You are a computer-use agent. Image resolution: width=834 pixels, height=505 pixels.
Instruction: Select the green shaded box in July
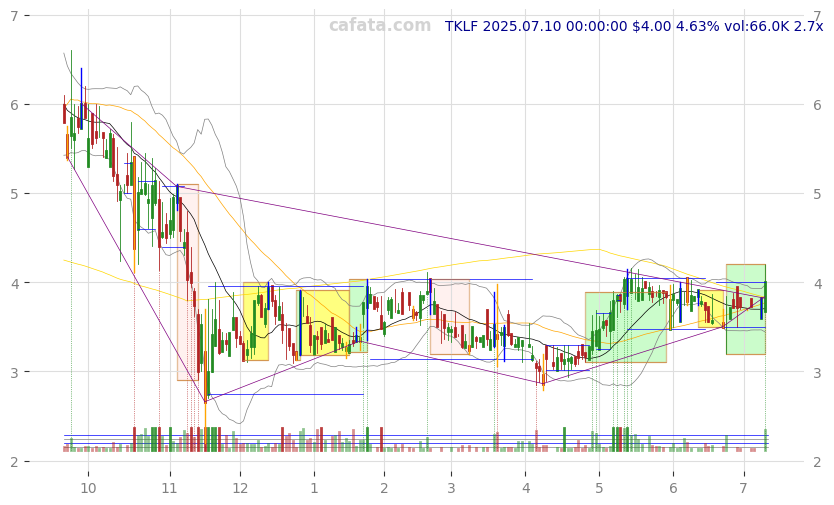(746, 309)
